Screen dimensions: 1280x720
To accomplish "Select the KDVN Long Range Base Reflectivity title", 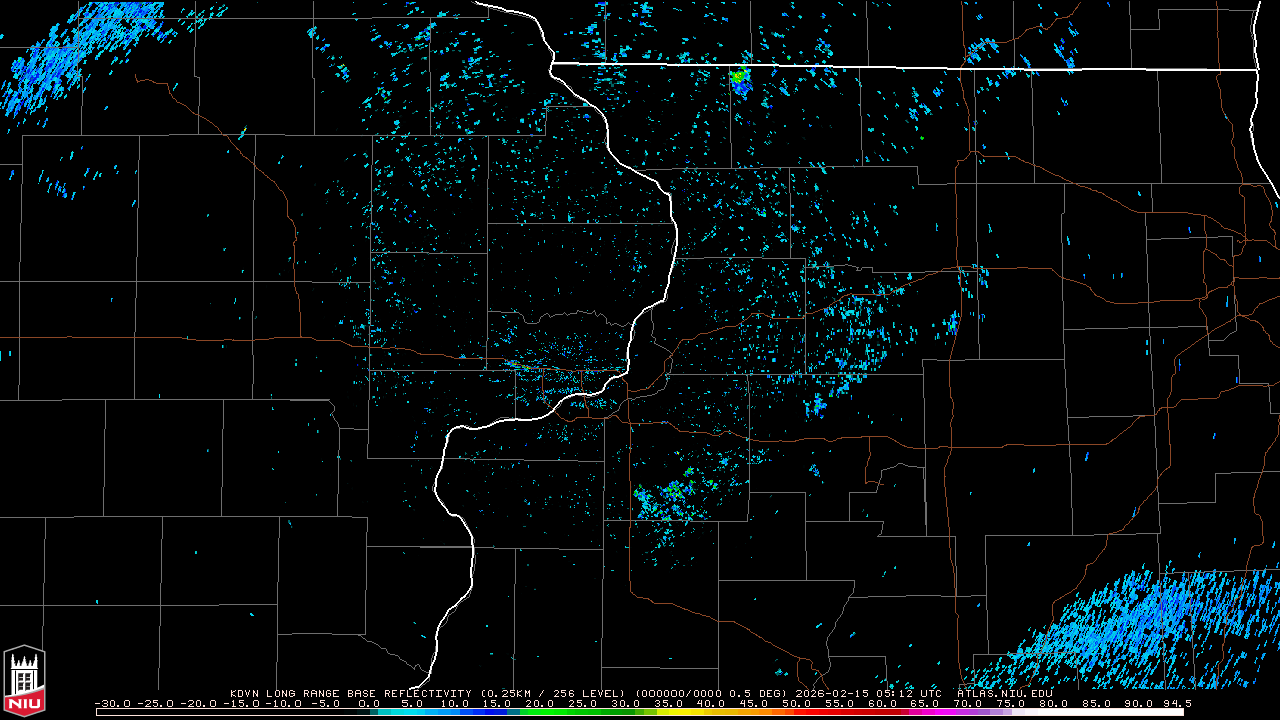I will [352, 693].
